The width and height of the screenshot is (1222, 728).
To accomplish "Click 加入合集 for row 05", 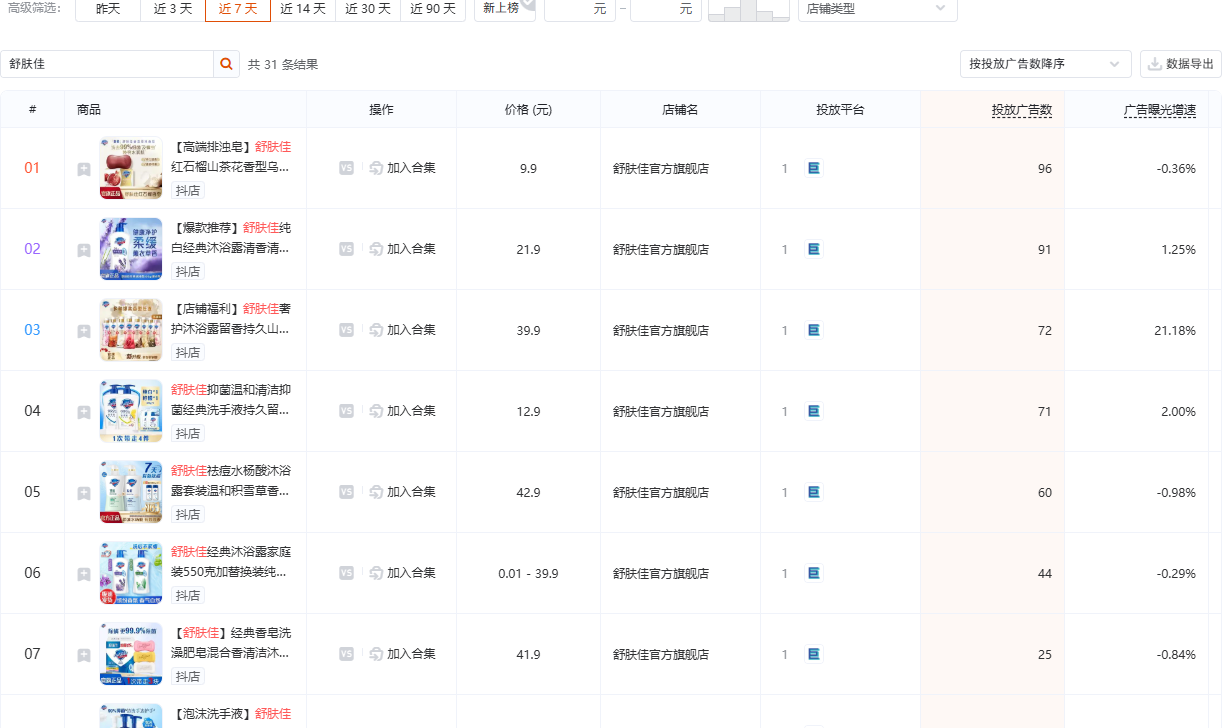I will click(x=403, y=492).
